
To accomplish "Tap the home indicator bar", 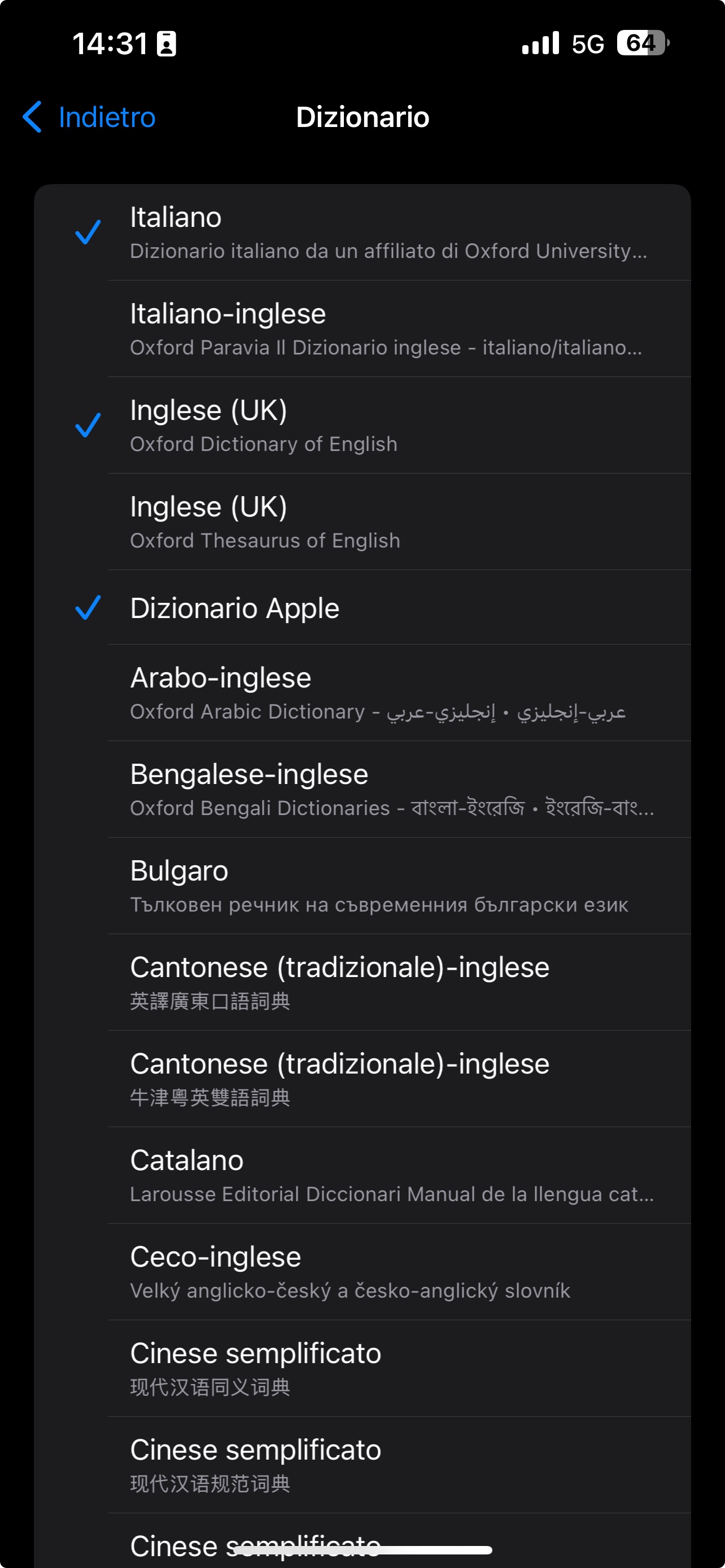I will tap(363, 1550).
